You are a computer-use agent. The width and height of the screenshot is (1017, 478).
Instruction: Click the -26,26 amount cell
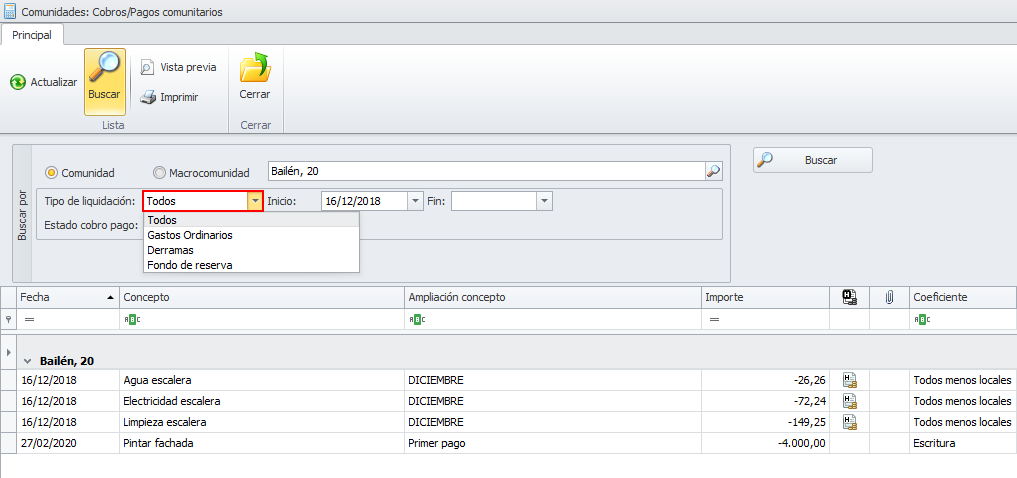(x=765, y=380)
